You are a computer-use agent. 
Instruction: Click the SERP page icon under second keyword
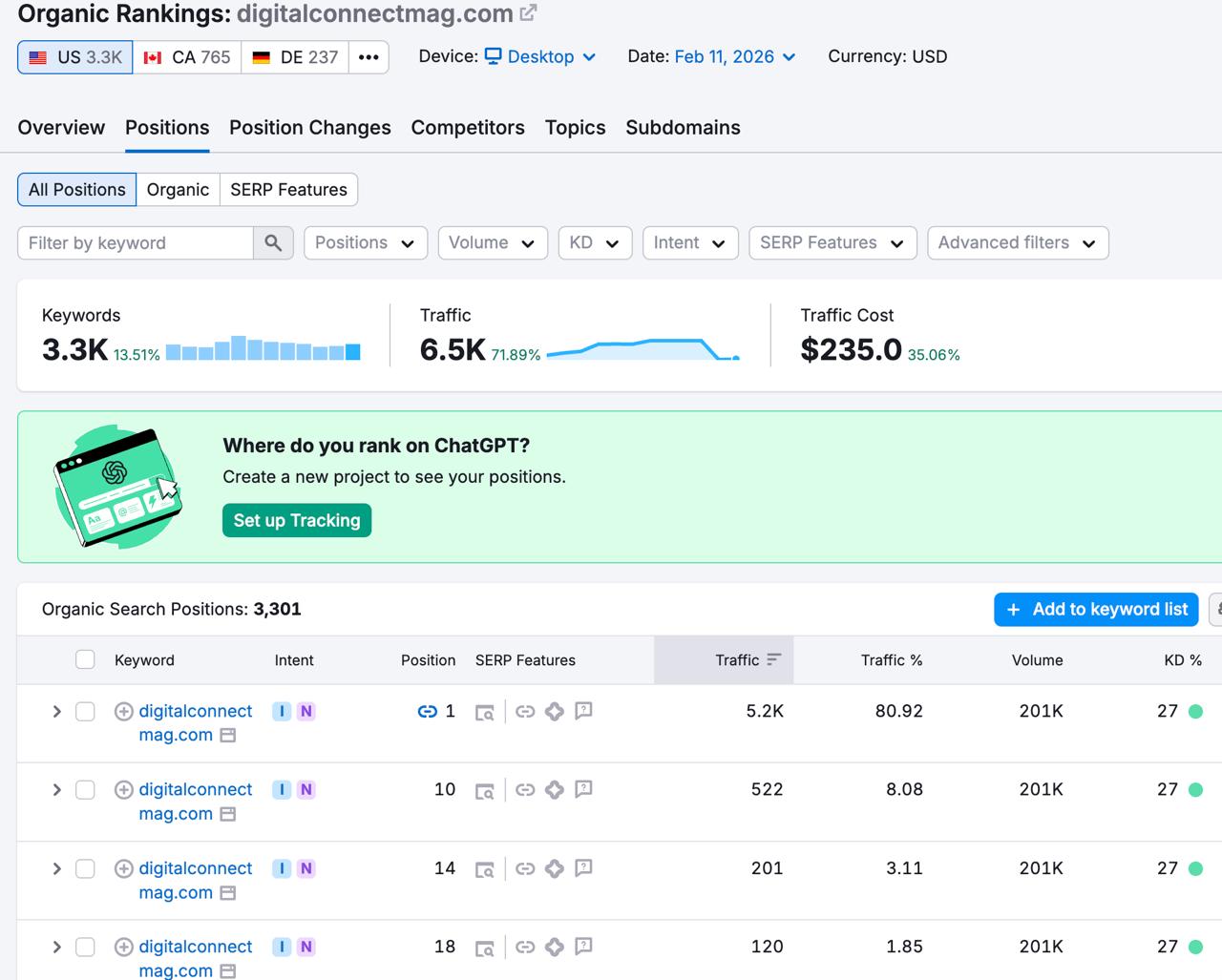228,814
